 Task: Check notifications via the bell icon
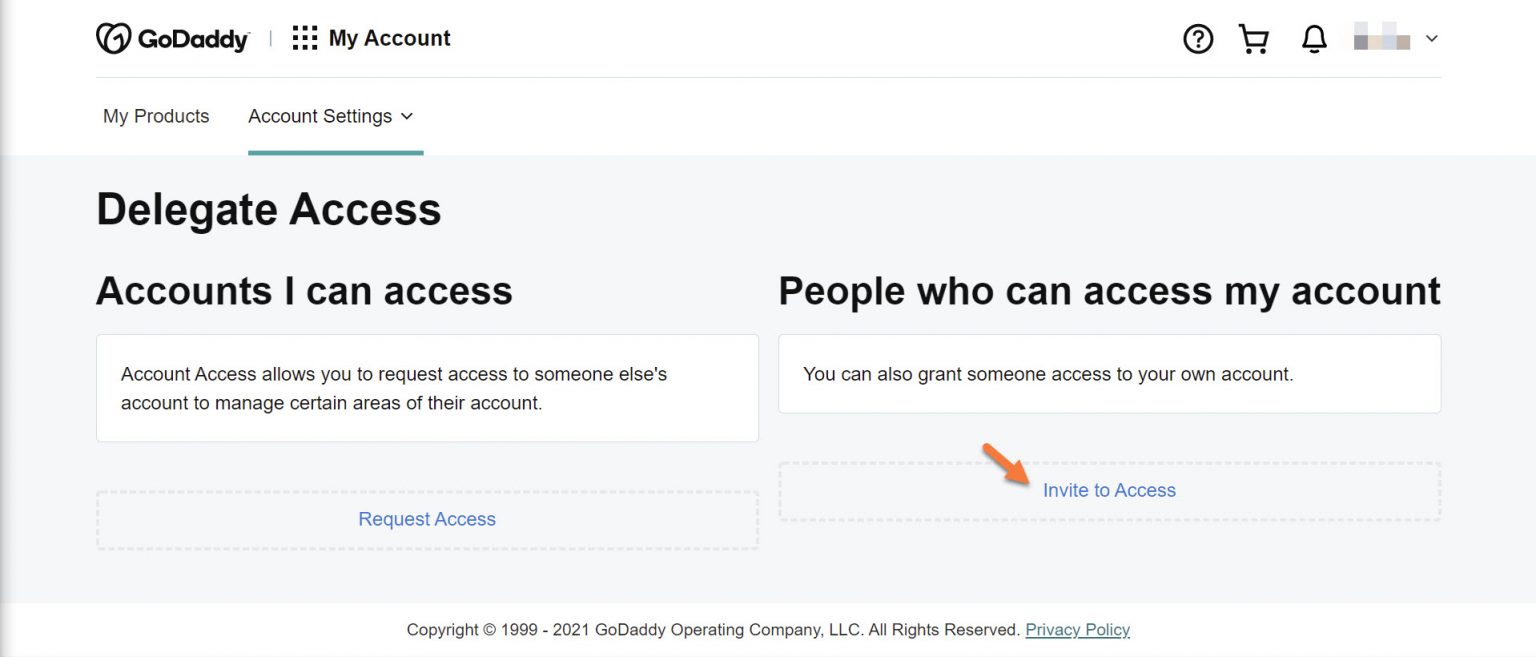[1313, 38]
